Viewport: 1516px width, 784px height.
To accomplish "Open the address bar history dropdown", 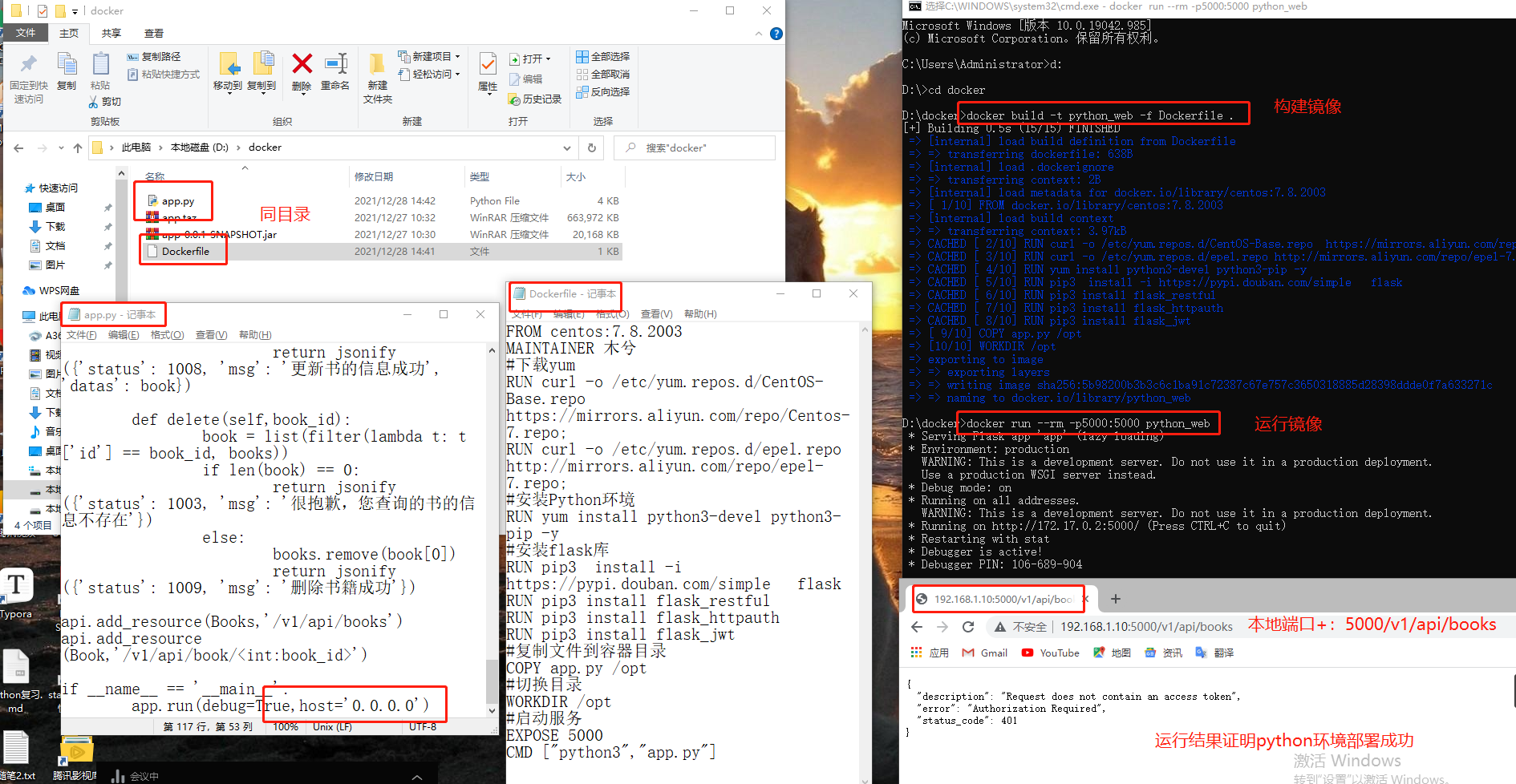I will (x=566, y=148).
